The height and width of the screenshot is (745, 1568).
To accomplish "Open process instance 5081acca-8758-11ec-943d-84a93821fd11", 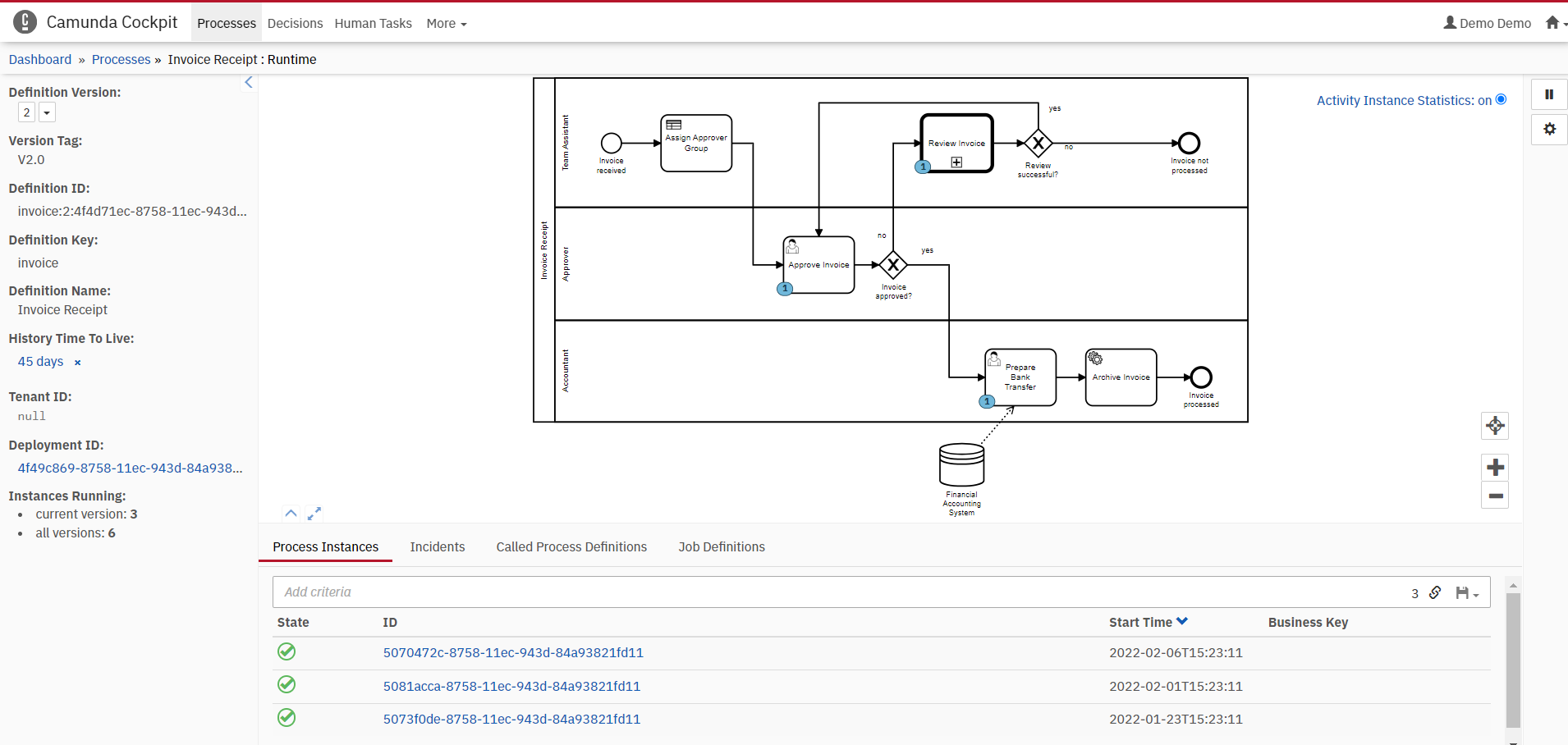I will point(511,686).
